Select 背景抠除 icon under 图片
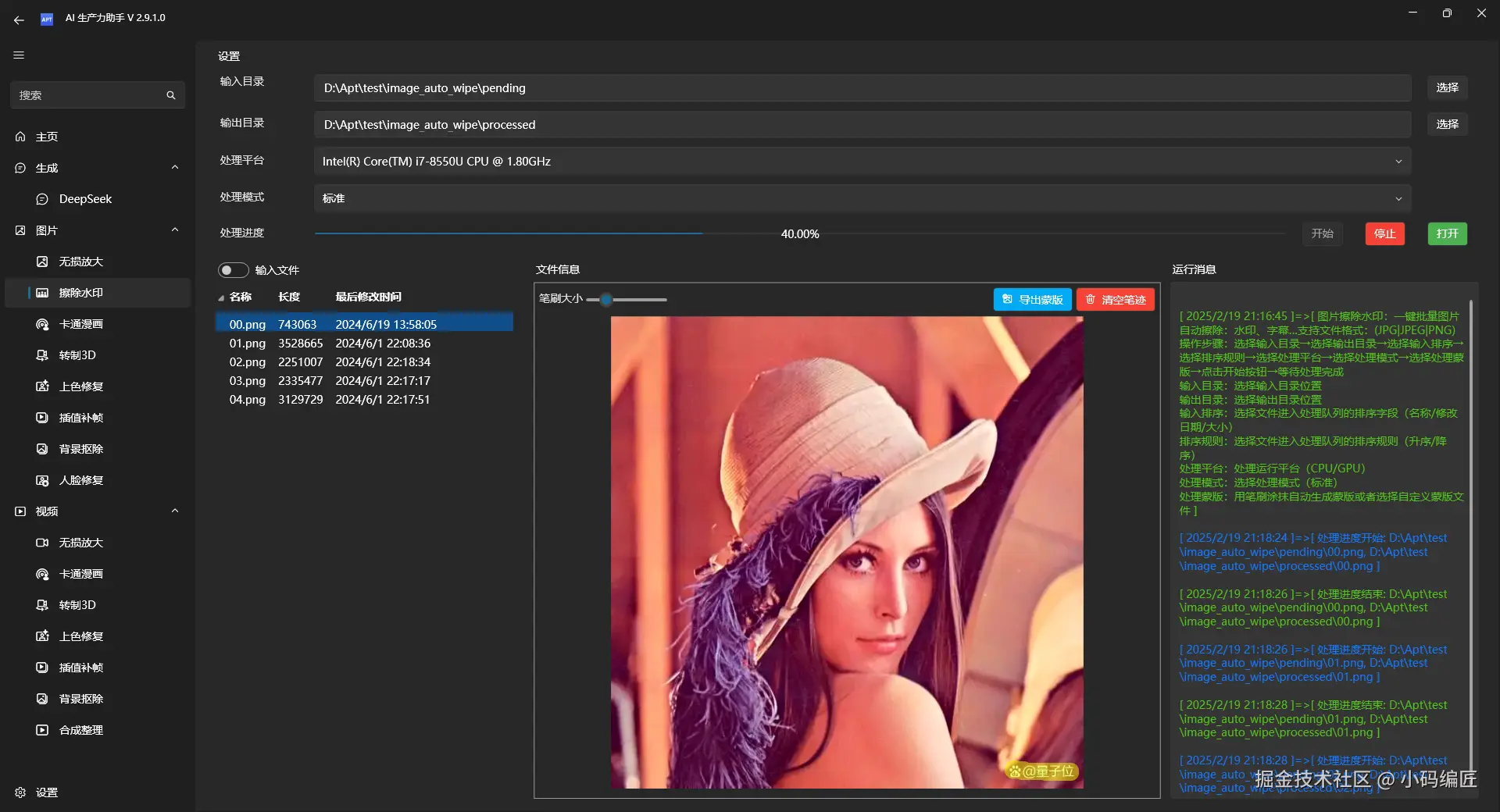 pyautogui.click(x=42, y=449)
